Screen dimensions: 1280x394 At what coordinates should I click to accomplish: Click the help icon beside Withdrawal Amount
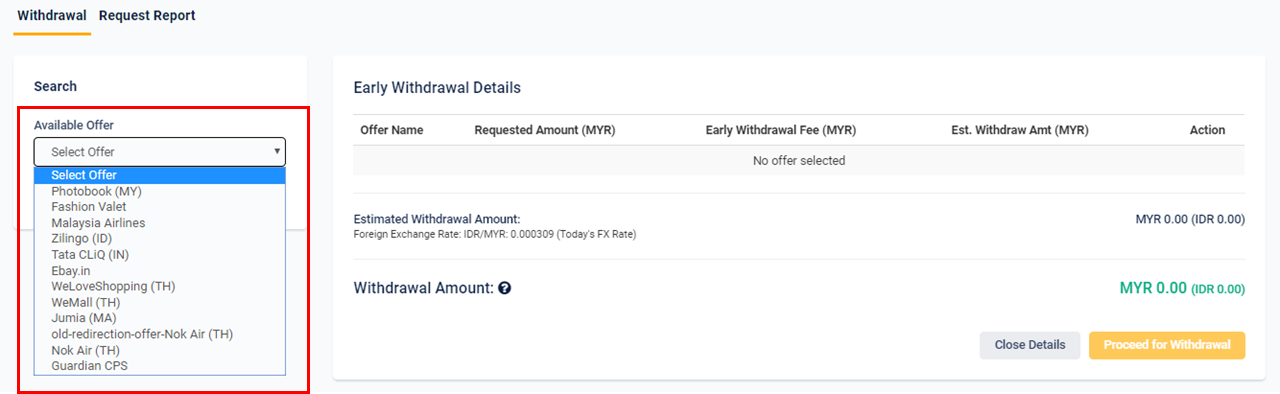point(505,288)
